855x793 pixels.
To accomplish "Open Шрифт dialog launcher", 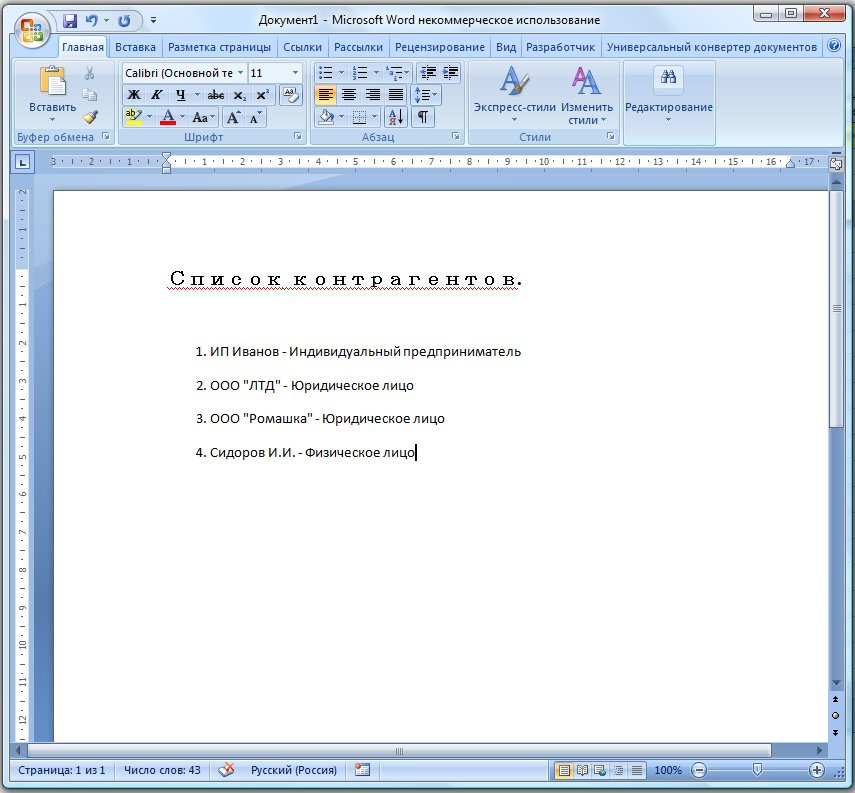I will (298, 136).
